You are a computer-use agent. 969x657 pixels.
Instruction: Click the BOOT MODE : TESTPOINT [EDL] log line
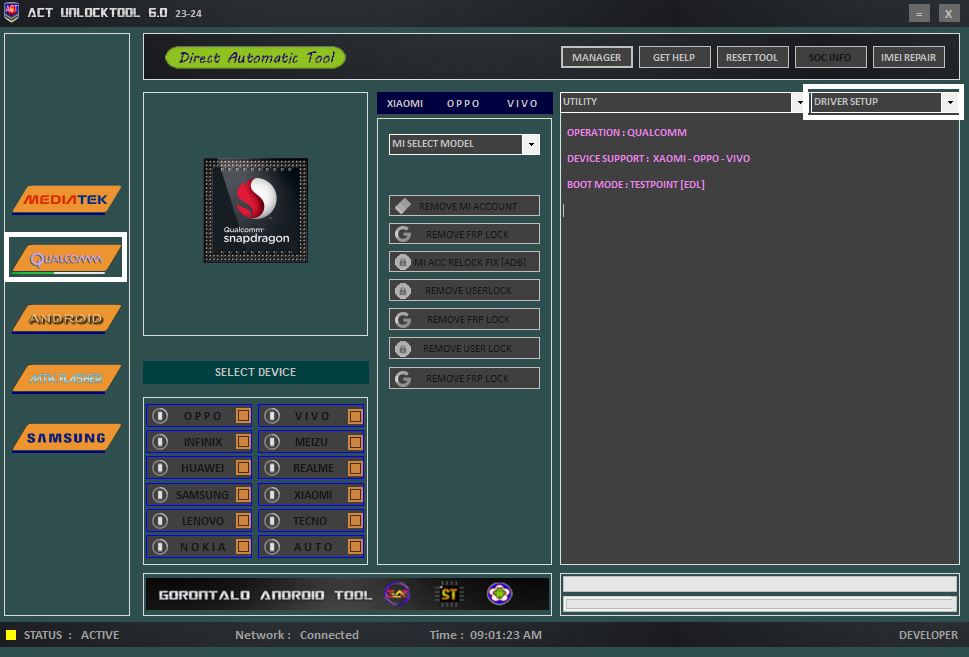[635, 184]
